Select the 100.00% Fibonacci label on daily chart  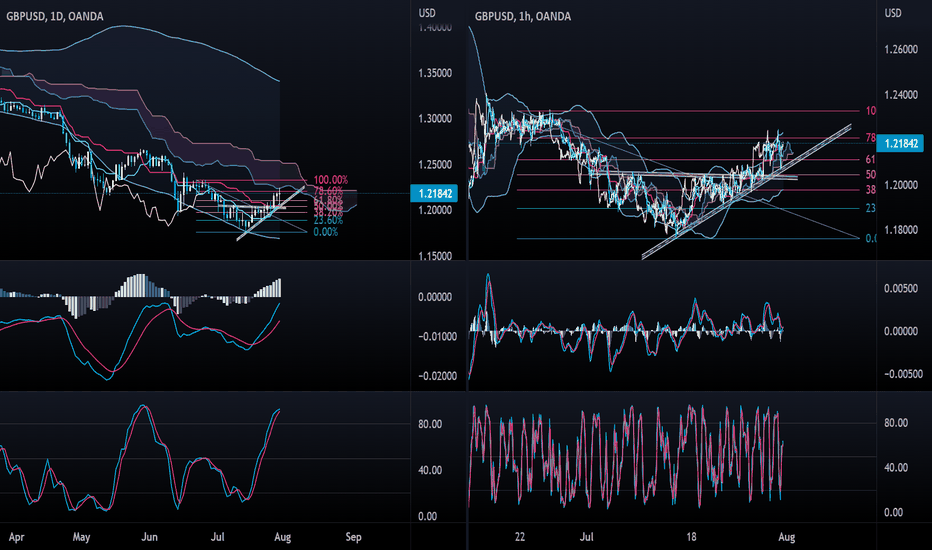(x=330, y=180)
